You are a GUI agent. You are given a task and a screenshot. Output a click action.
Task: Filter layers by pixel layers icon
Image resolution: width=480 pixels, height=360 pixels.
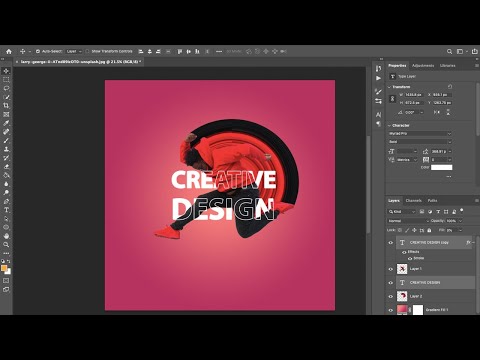pyautogui.click(x=422, y=212)
